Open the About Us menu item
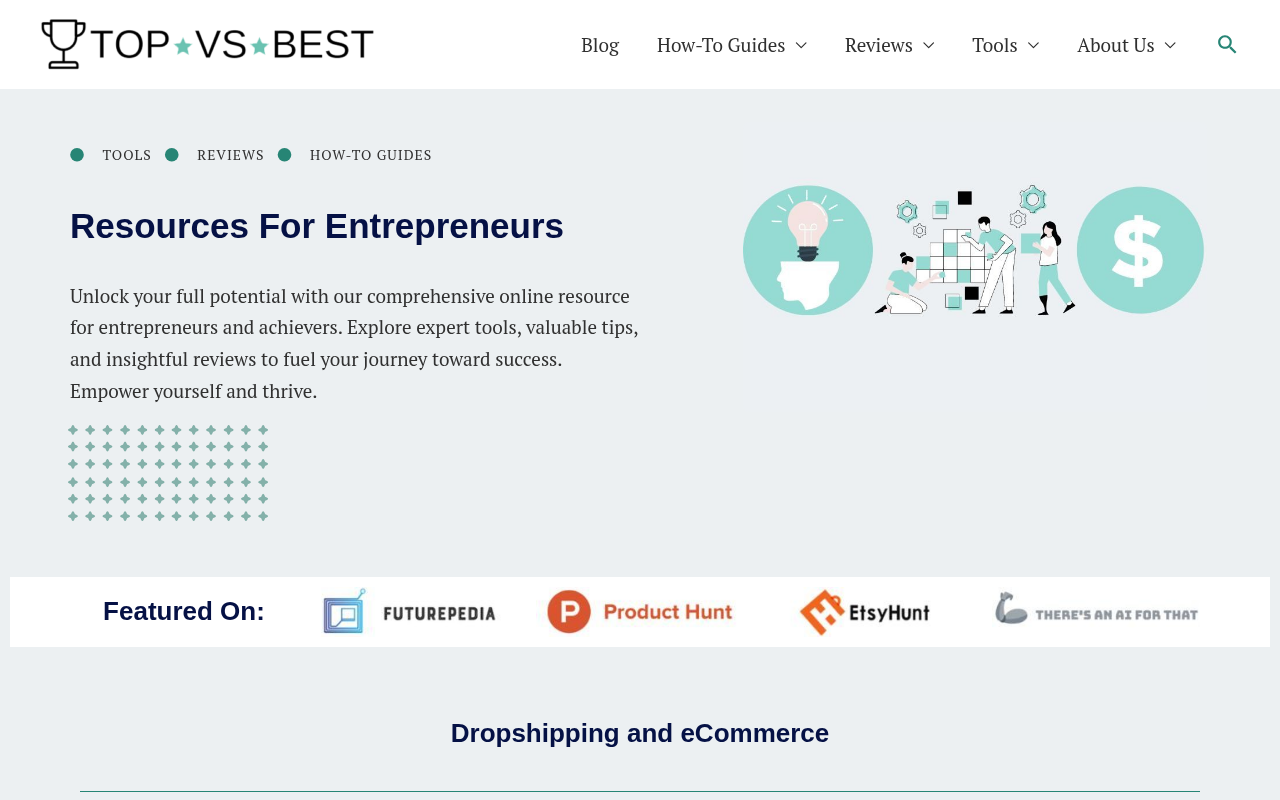The height and width of the screenshot is (800, 1280). pos(1115,44)
